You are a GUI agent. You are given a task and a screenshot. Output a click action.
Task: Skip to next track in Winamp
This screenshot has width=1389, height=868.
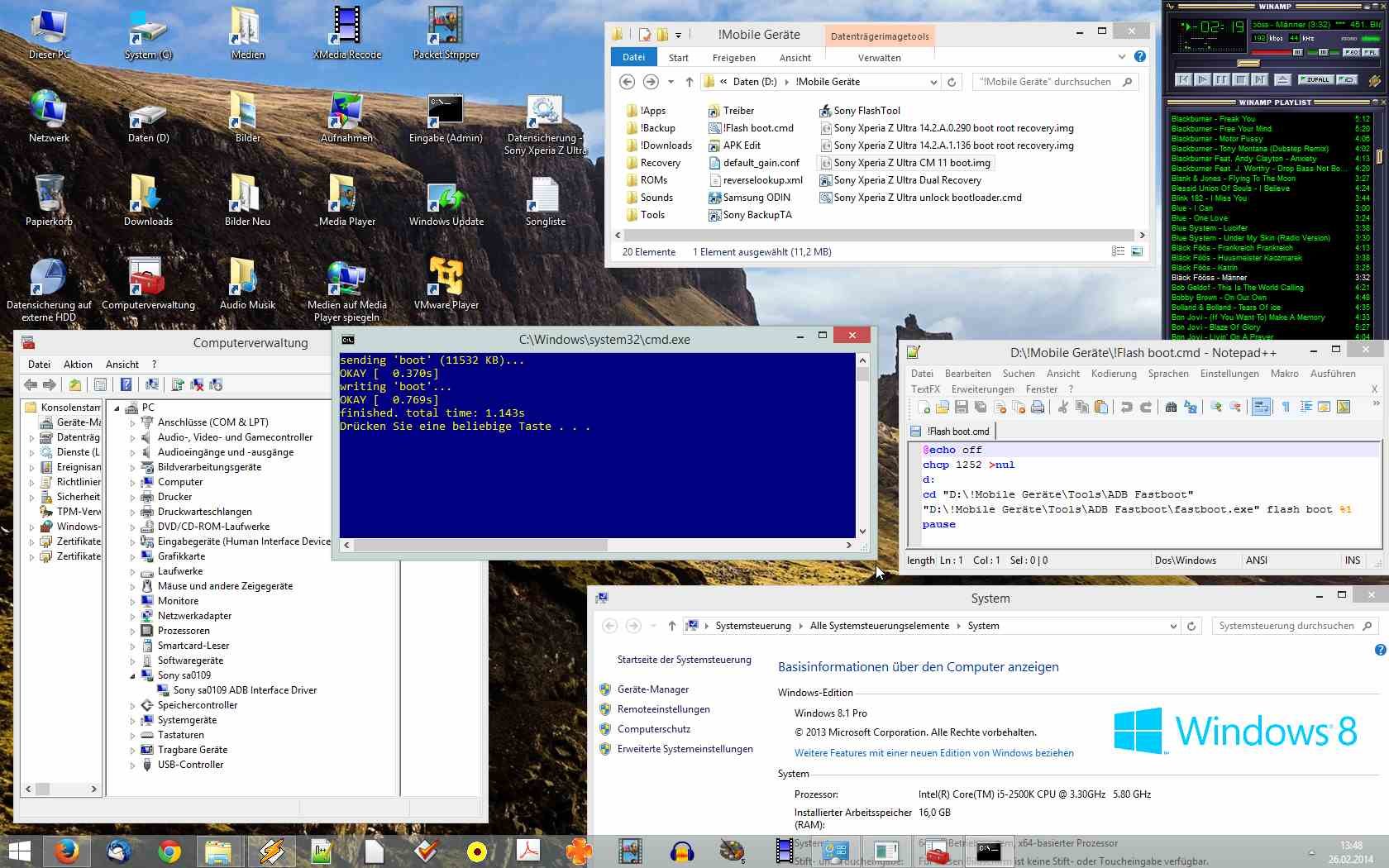click(x=1259, y=80)
